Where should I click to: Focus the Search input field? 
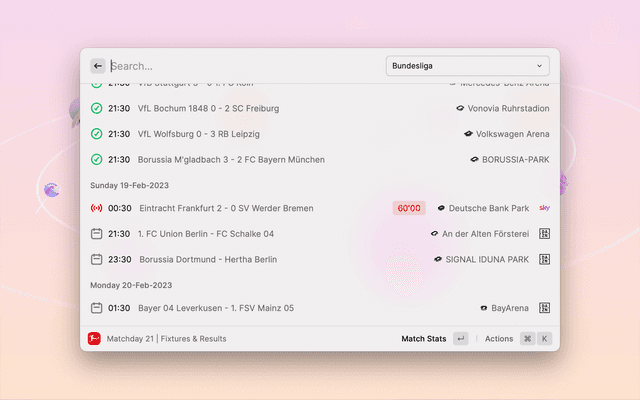[240, 66]
